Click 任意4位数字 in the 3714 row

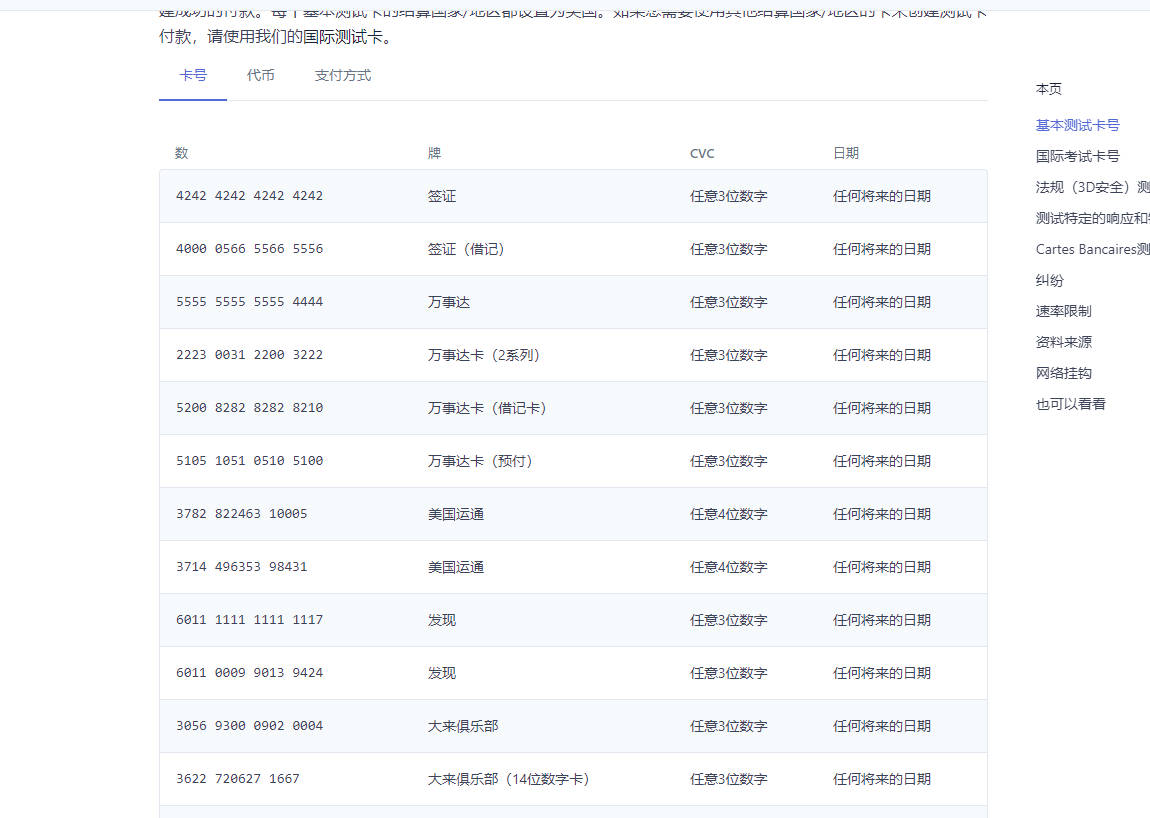(x=728, y=567)
